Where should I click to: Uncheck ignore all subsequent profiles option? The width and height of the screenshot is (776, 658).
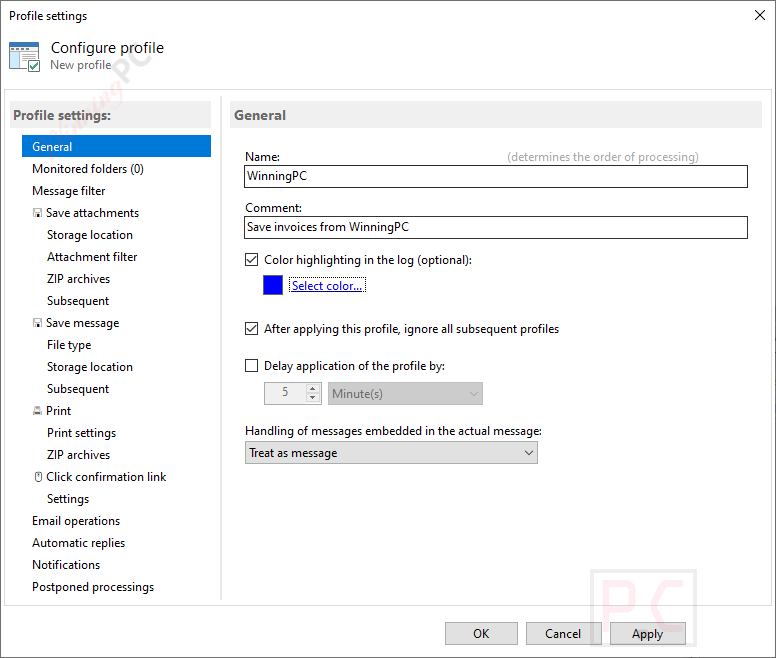point(251,328)
